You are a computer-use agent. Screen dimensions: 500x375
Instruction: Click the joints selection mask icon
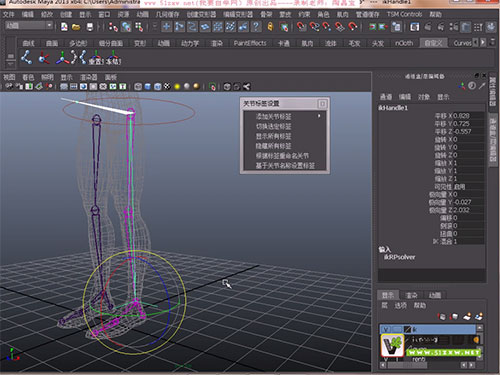pos(179,27)
